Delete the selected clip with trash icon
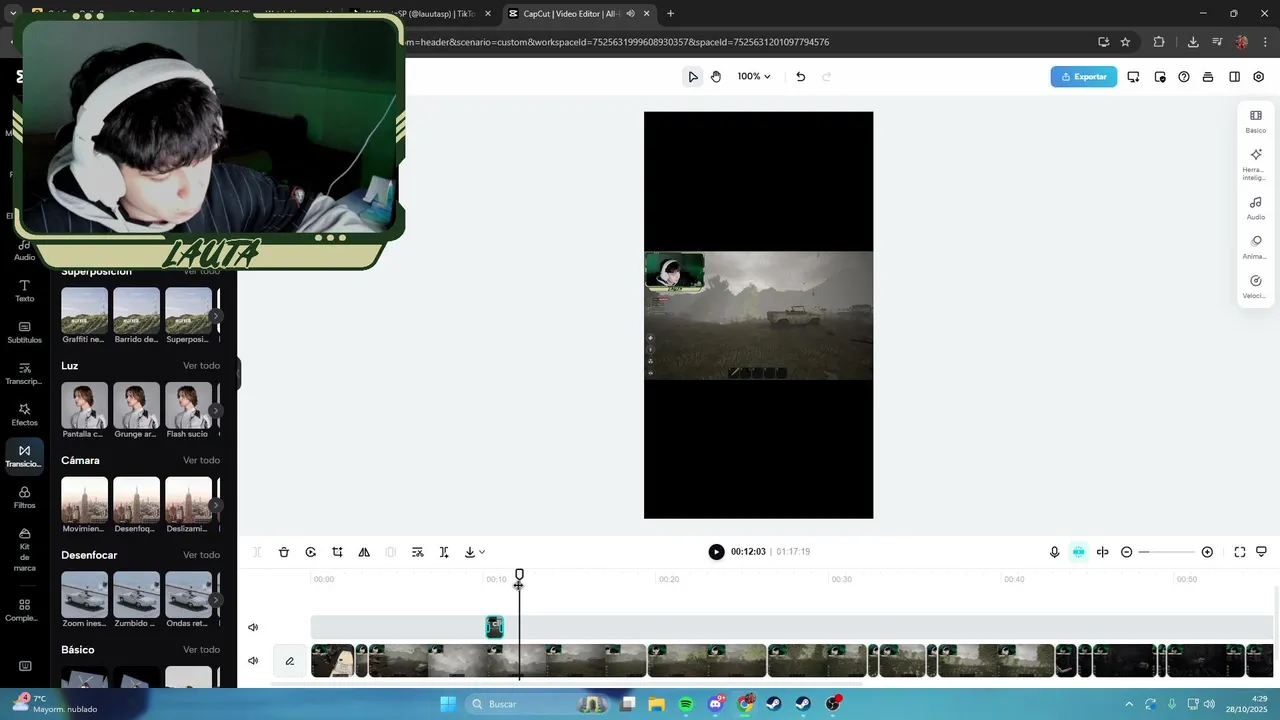 click(284, 552)
